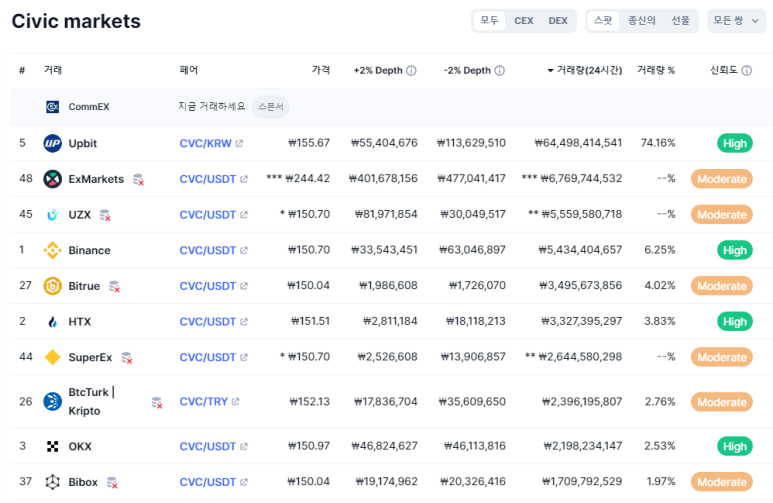
Task: Click the +2% Depth info icon
Action: pyautogui.click(x=411, y=71)
